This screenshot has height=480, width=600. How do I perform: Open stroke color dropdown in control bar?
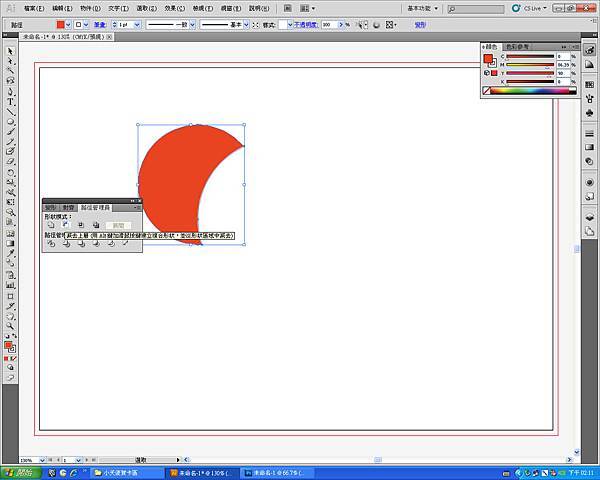86,25
